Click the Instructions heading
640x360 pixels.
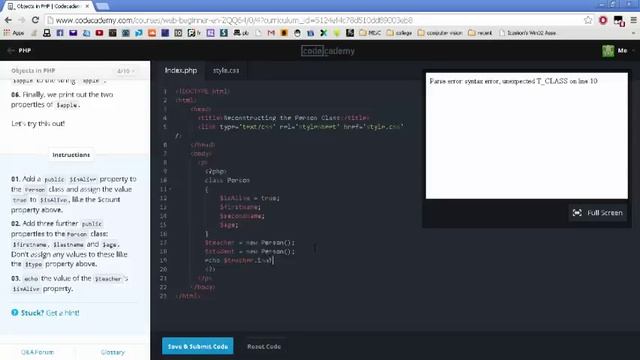(x=71, y=155)
